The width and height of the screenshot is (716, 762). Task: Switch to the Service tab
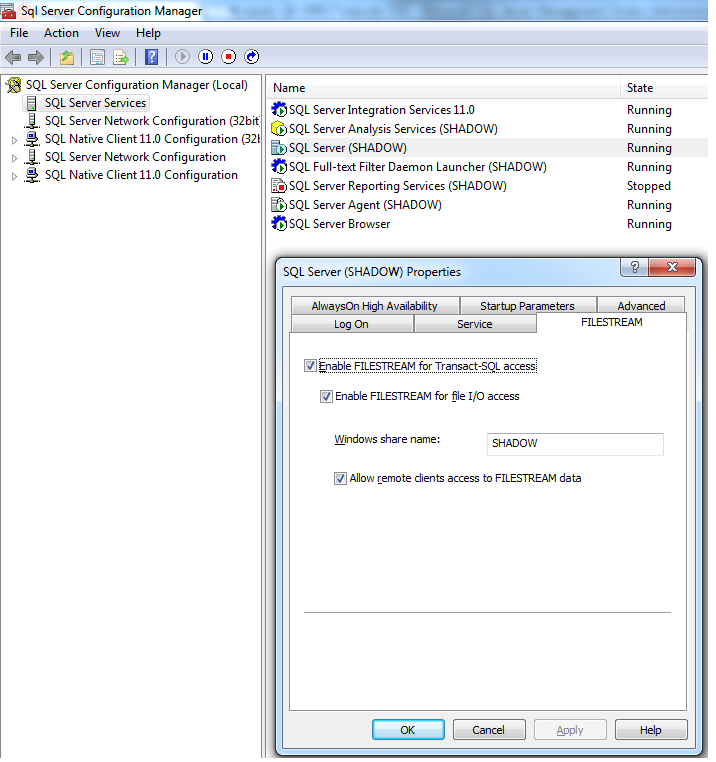point(475,324)
